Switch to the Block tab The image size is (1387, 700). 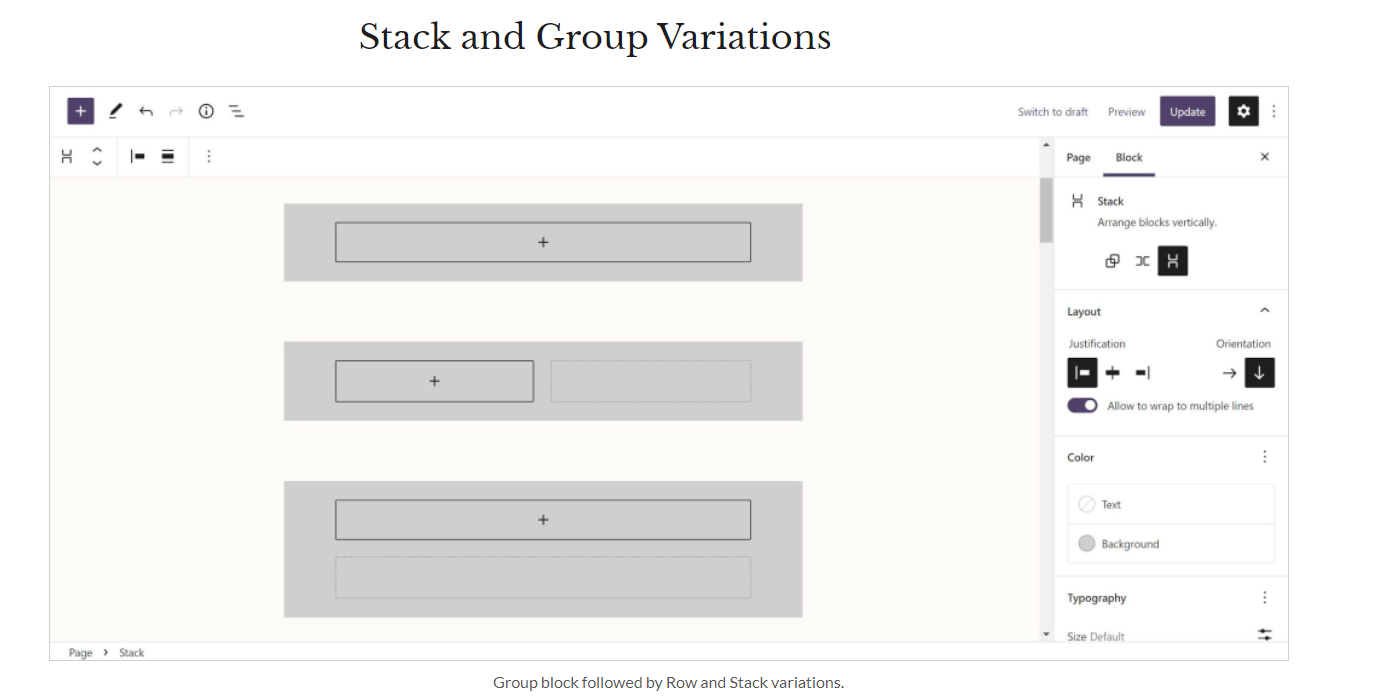[x=1129, y=157]
